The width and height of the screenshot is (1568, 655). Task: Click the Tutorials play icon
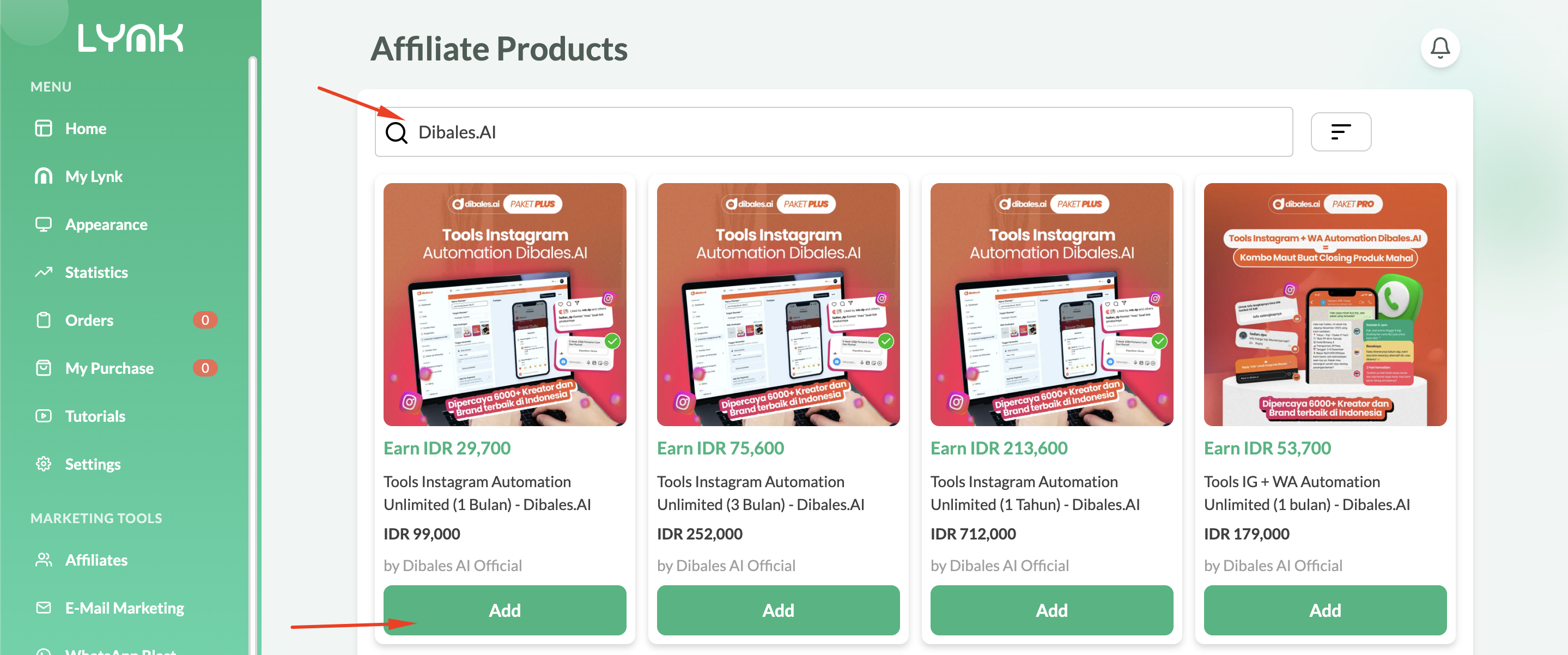point(43,416)
